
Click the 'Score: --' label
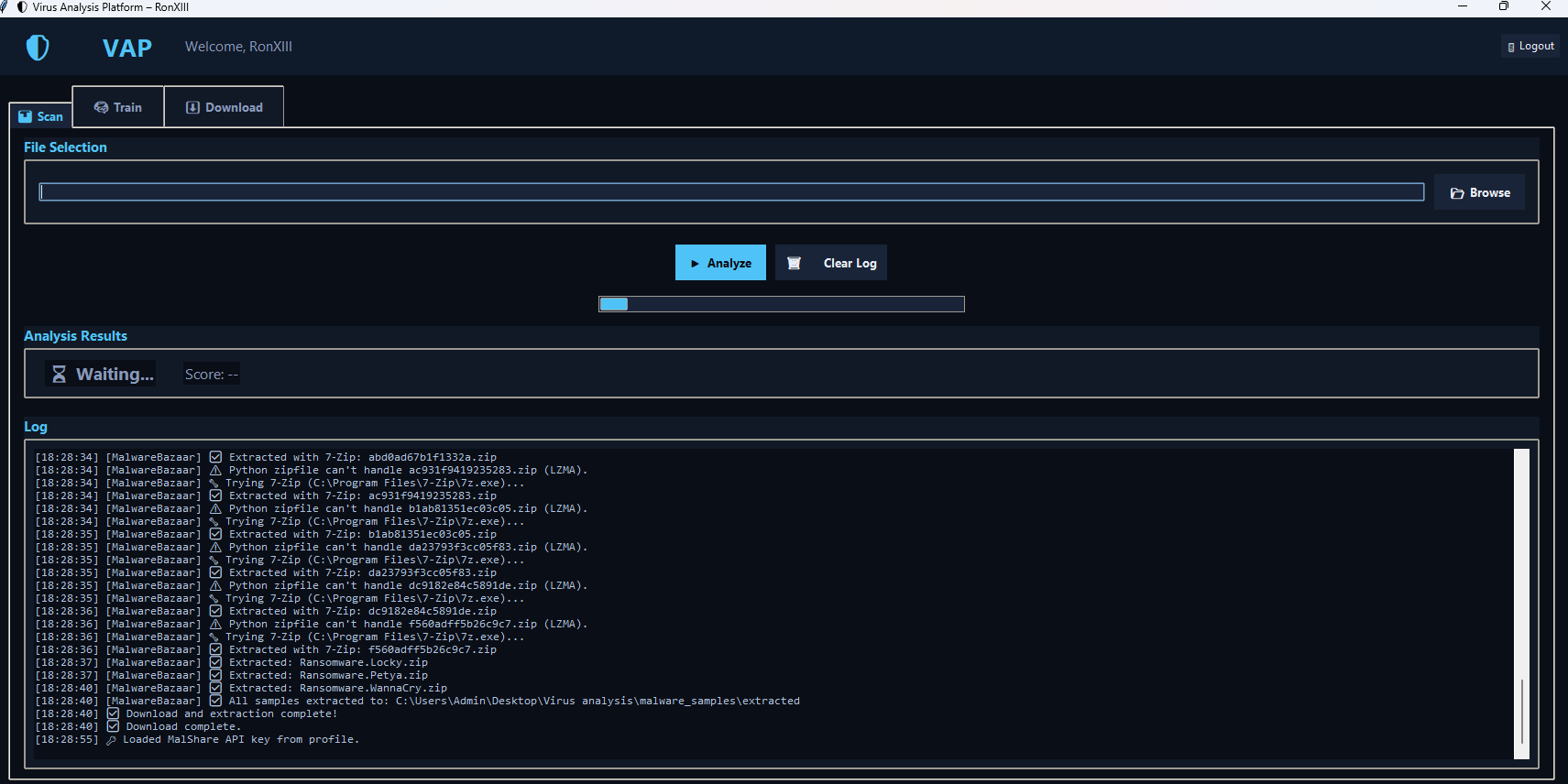click(x=212, y=375)
